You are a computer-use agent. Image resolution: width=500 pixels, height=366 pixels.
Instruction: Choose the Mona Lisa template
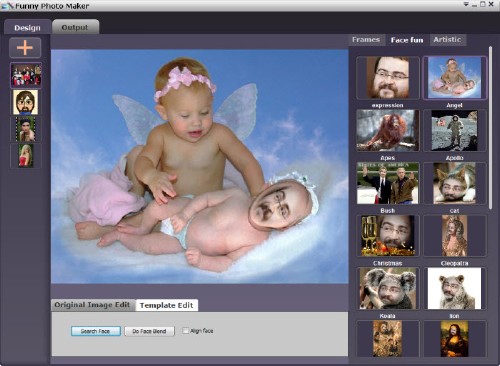[x=455, y=339]
